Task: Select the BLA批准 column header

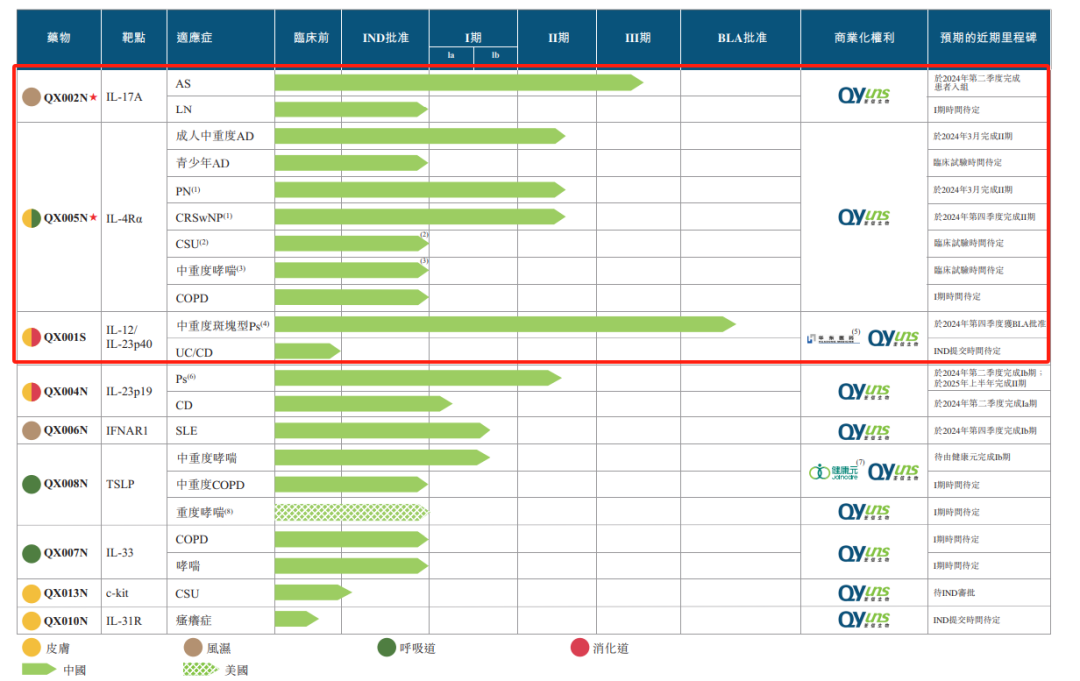Action: 742,37
